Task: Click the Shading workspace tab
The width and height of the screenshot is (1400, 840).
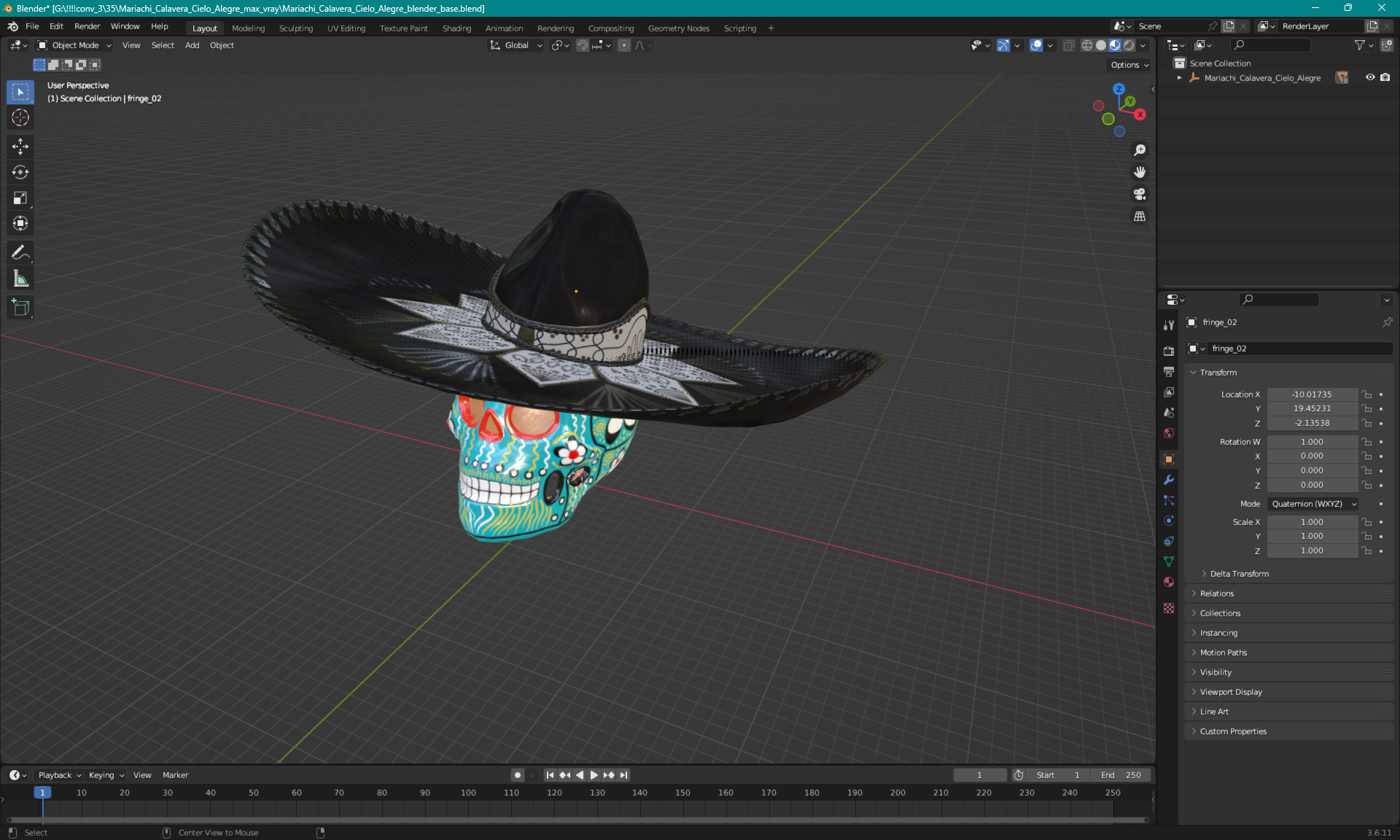Action: coord(457,28)
